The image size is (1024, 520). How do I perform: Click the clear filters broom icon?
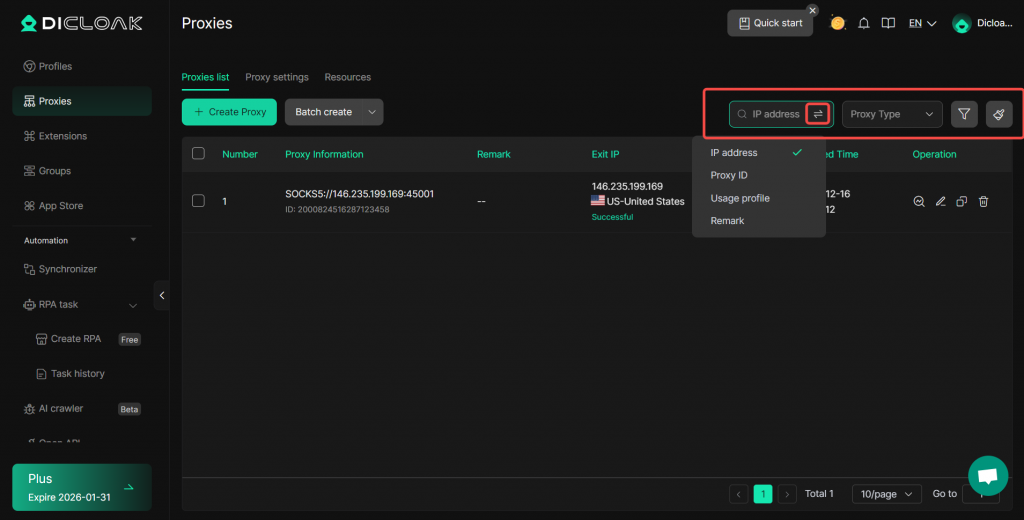pyautogui.click(x=999, y=114)
